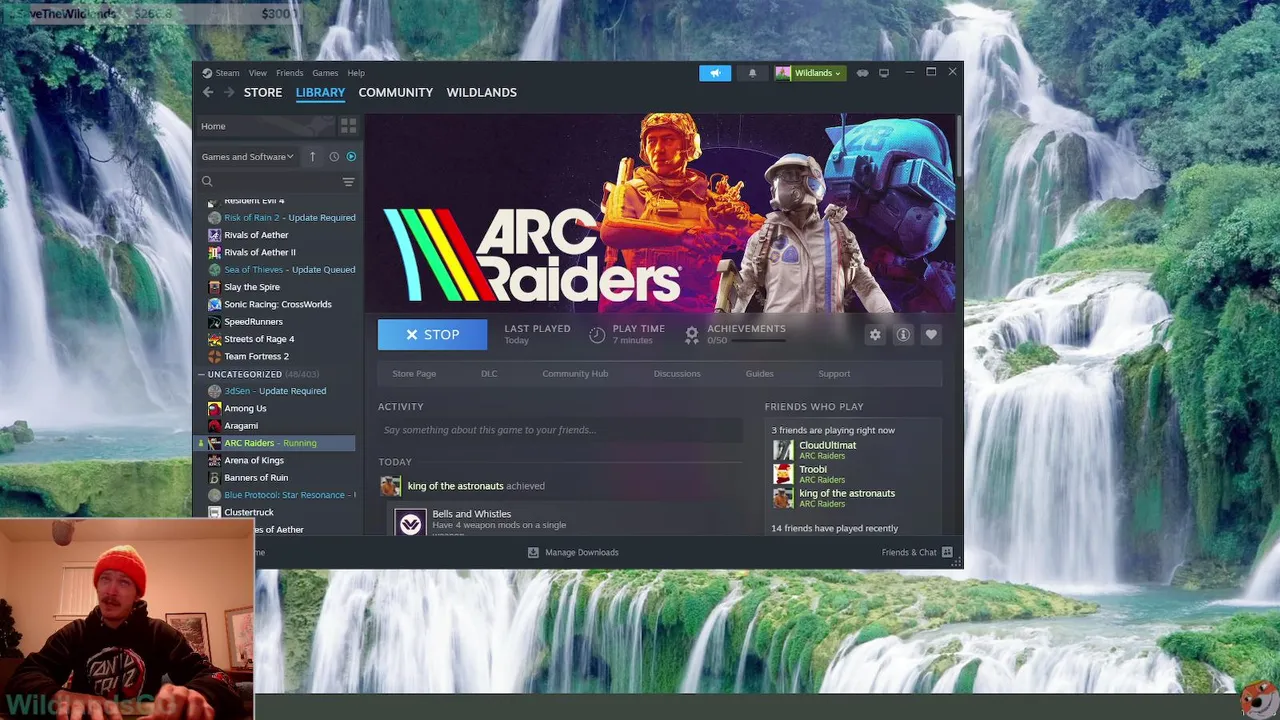Open the Friends menu
Image resolution: width=1280 pixels, height=720 pixels.
tap(289, 73)
